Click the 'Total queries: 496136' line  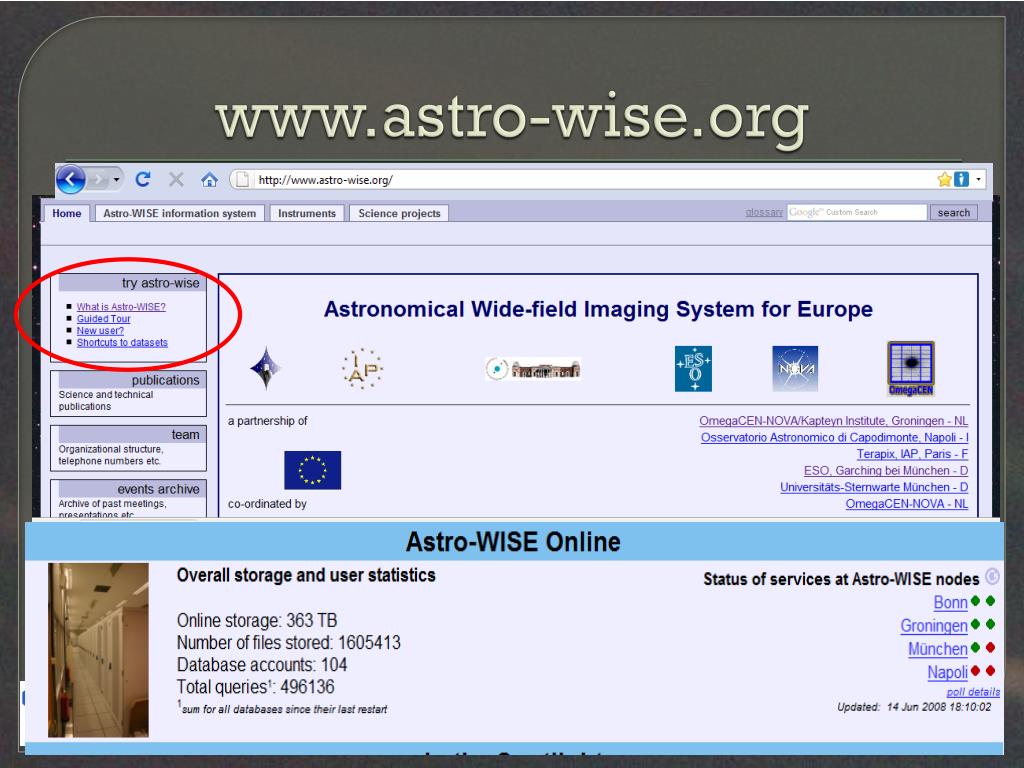[255, 687]
